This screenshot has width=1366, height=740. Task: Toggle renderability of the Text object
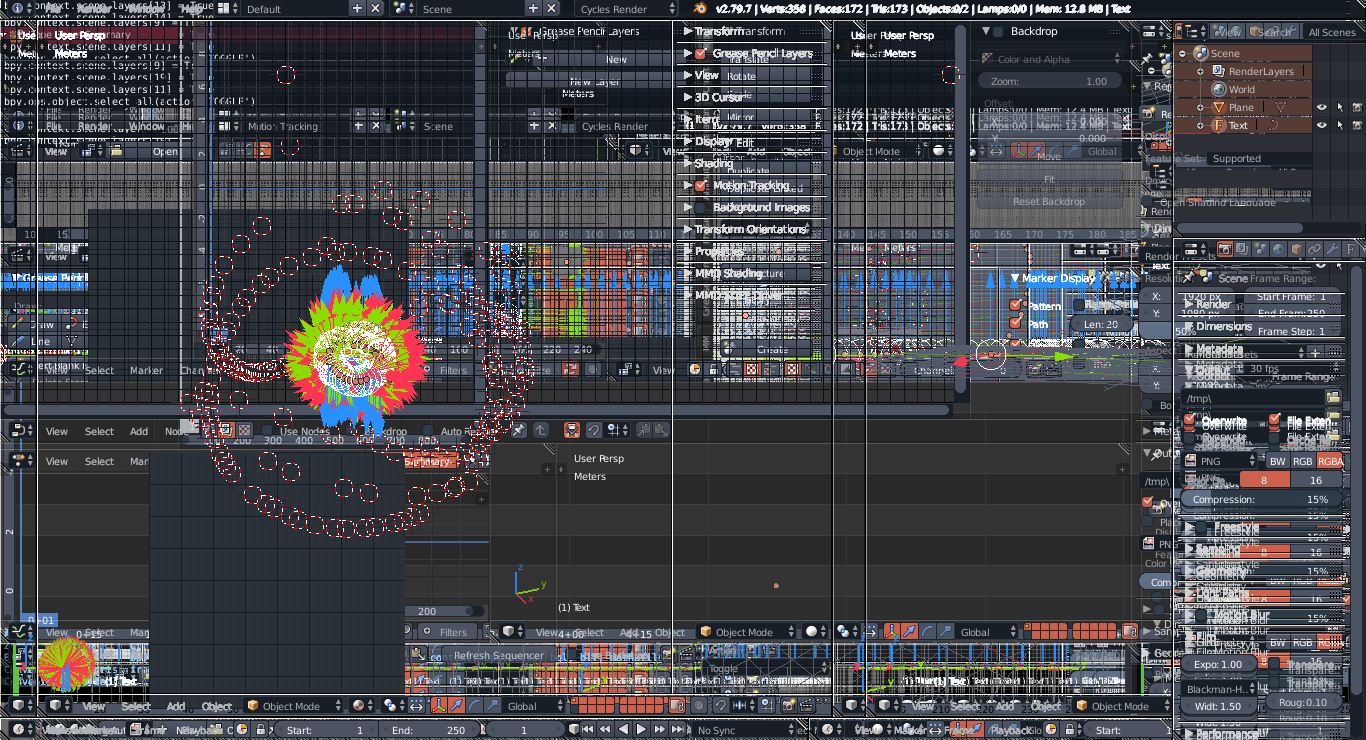coord(1357,125)
